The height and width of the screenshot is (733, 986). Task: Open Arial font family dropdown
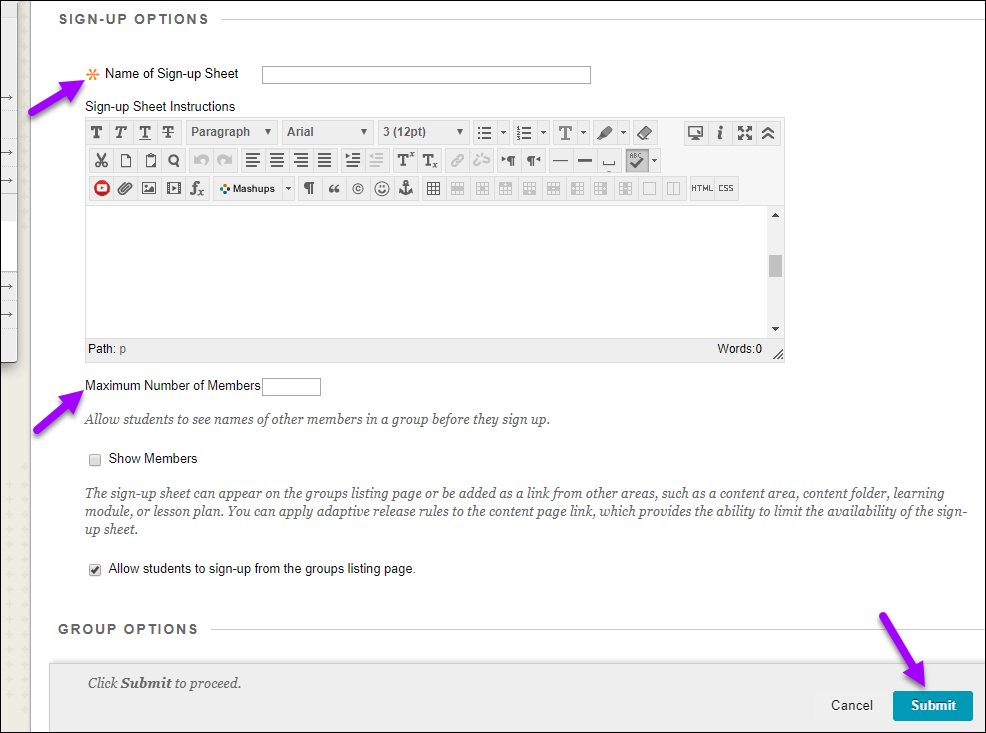click(327, 133)
